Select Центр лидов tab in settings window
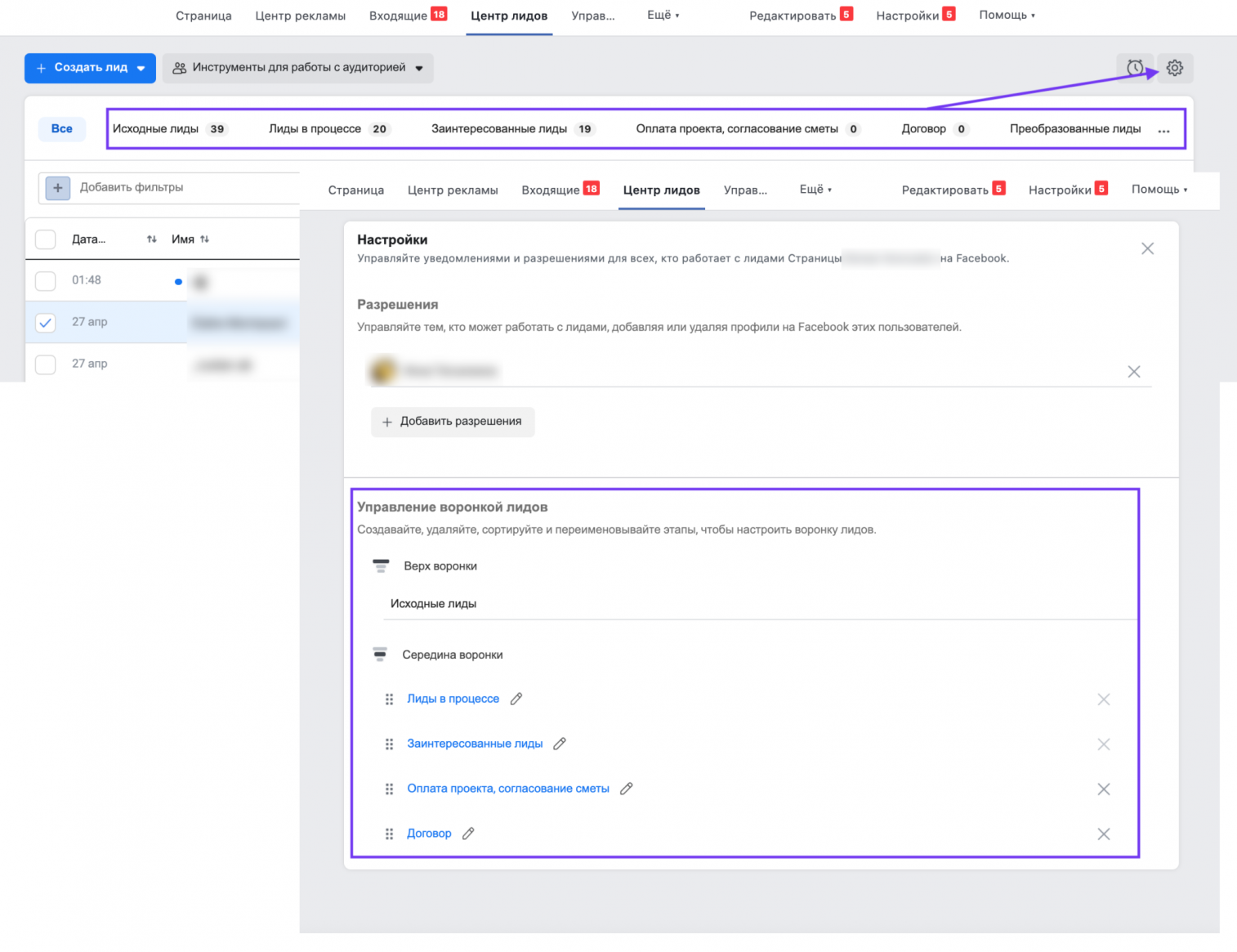 662,190
